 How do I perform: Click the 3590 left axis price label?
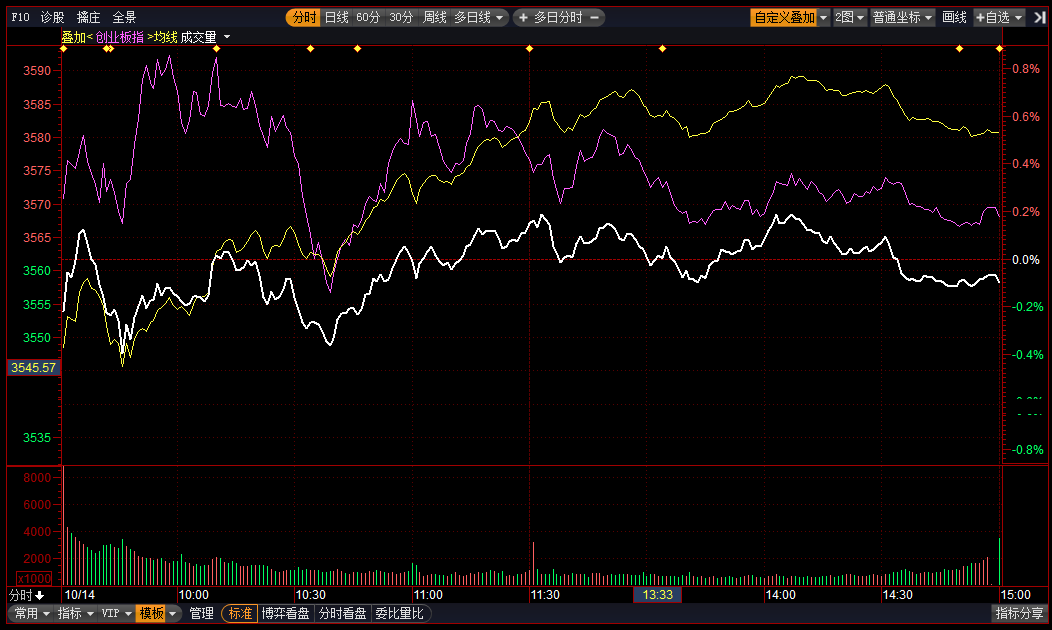[x=37, y=70]
